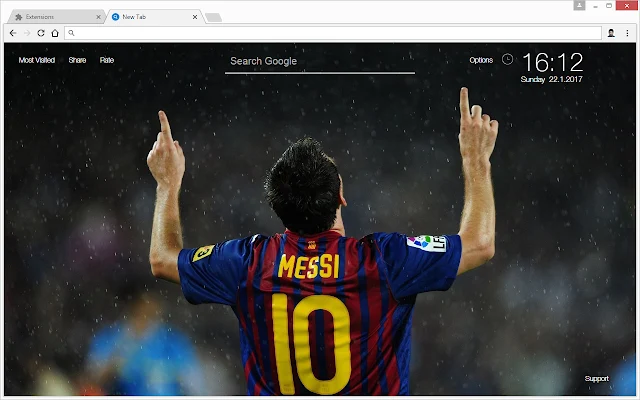Click the Rate link
This screenshot has width=640, height=400.
point(107,60)
